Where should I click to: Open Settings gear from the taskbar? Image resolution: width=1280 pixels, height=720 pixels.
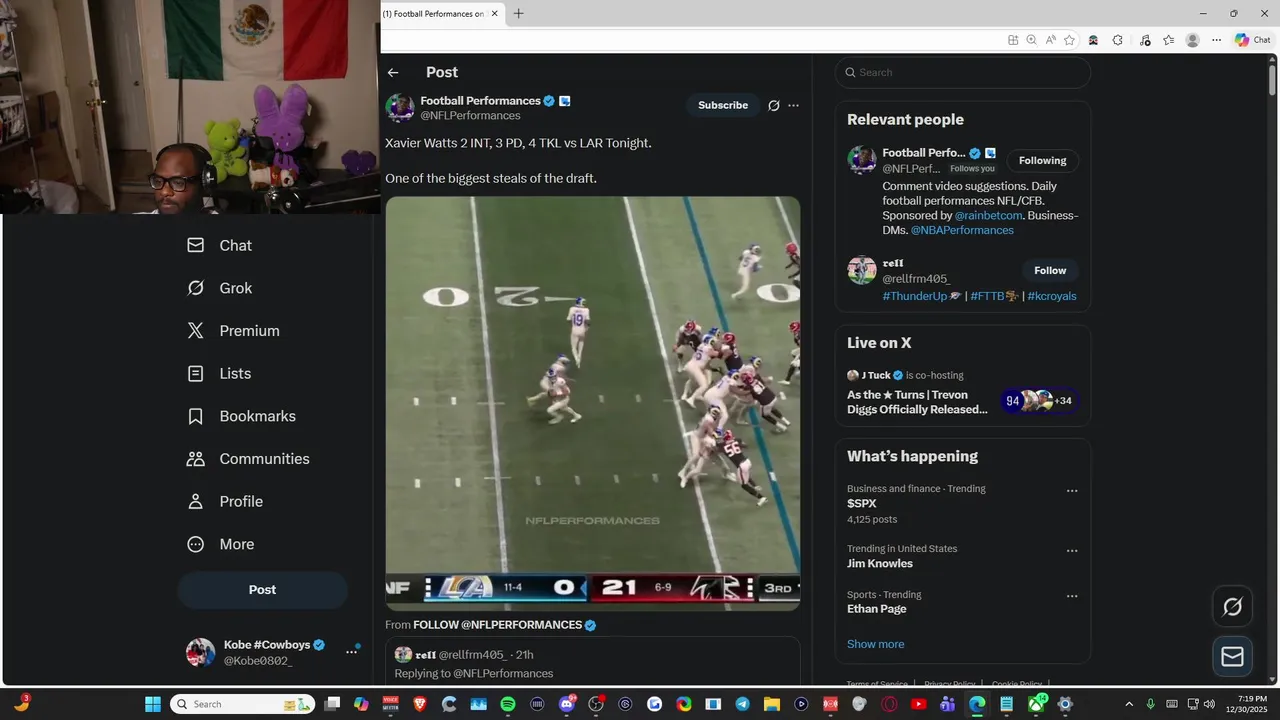(x=1065, y=704)
